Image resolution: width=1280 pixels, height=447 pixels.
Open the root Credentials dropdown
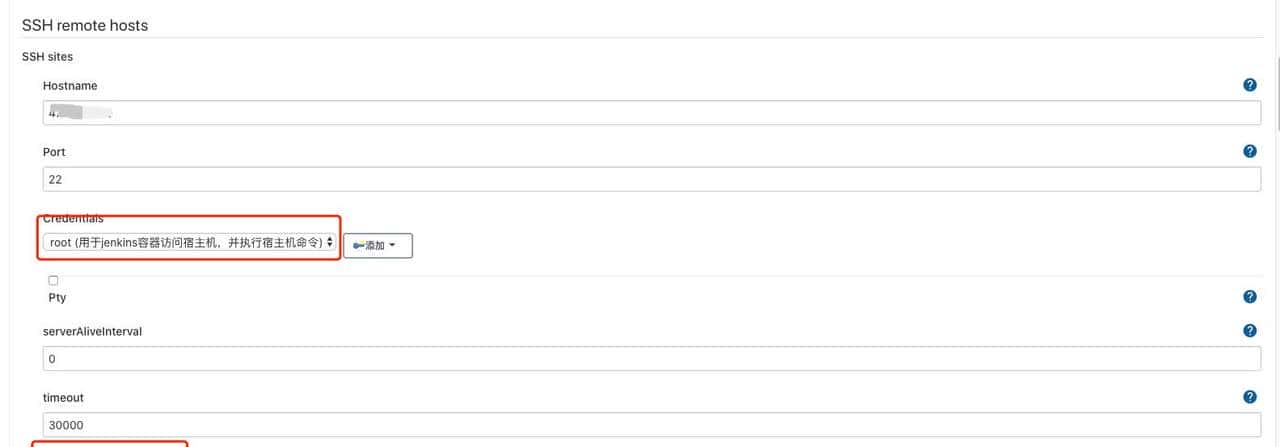coord(190,243)
